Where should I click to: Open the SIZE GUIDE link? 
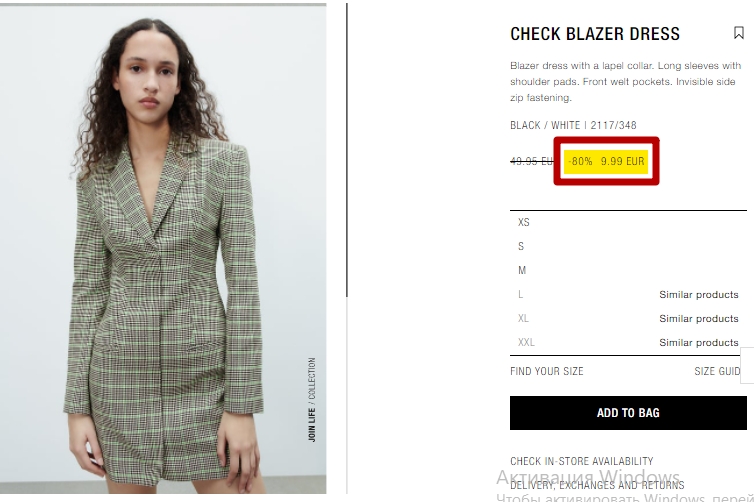click(x=717, y=371)
